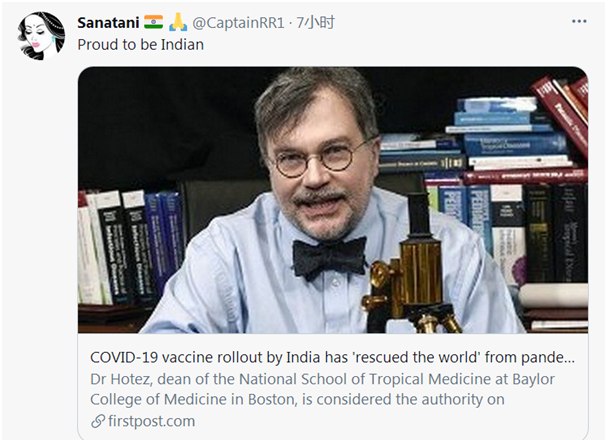Screen dimensions: 607x442
Task: Click the Sanatani profile avatar picture
Action: [41, 36]
